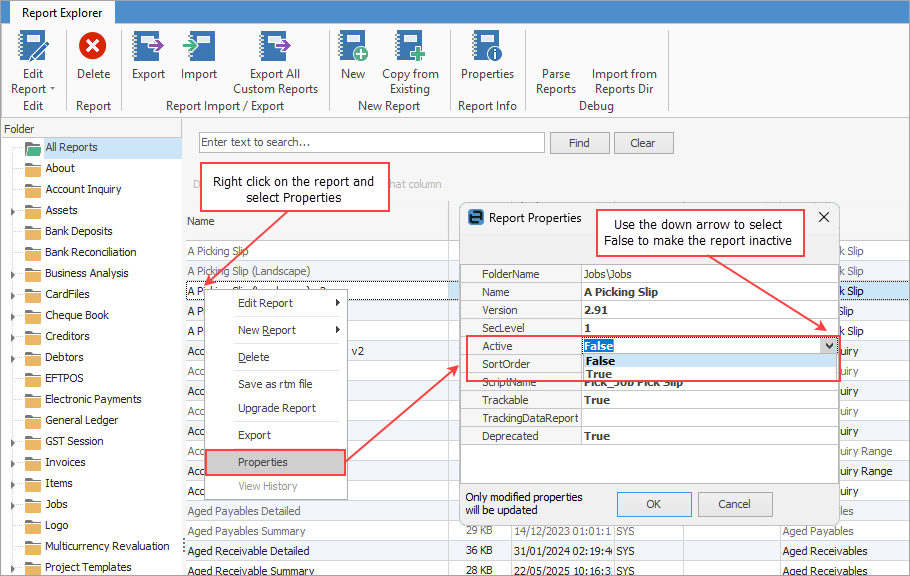Click Export All Custom Reports icon

[x=275, y=46]
